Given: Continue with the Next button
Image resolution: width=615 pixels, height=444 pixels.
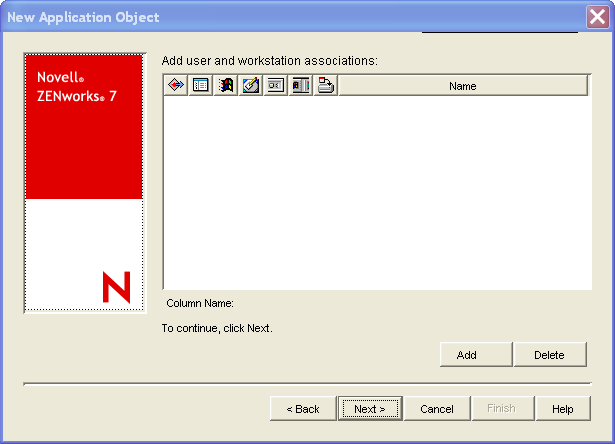Looking at the screenshot, I should pyautogui.click(x=370, y=409).
